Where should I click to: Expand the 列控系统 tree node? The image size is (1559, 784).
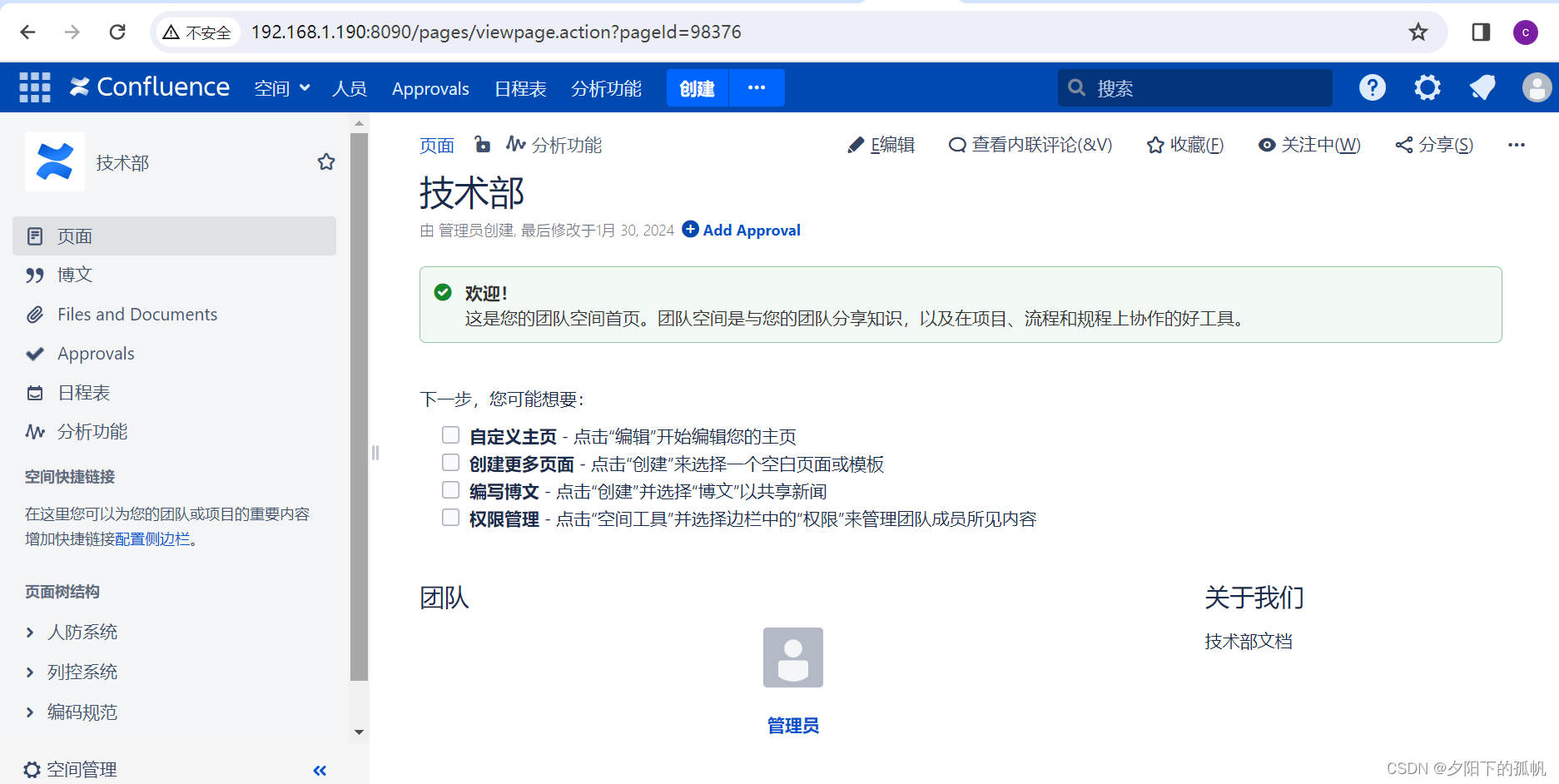click(x=30, y=672)
